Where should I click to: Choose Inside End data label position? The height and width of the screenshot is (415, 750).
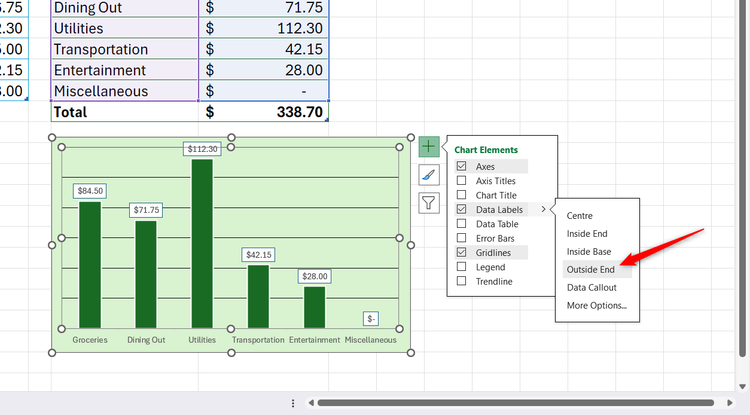click(x=587, y=234)
